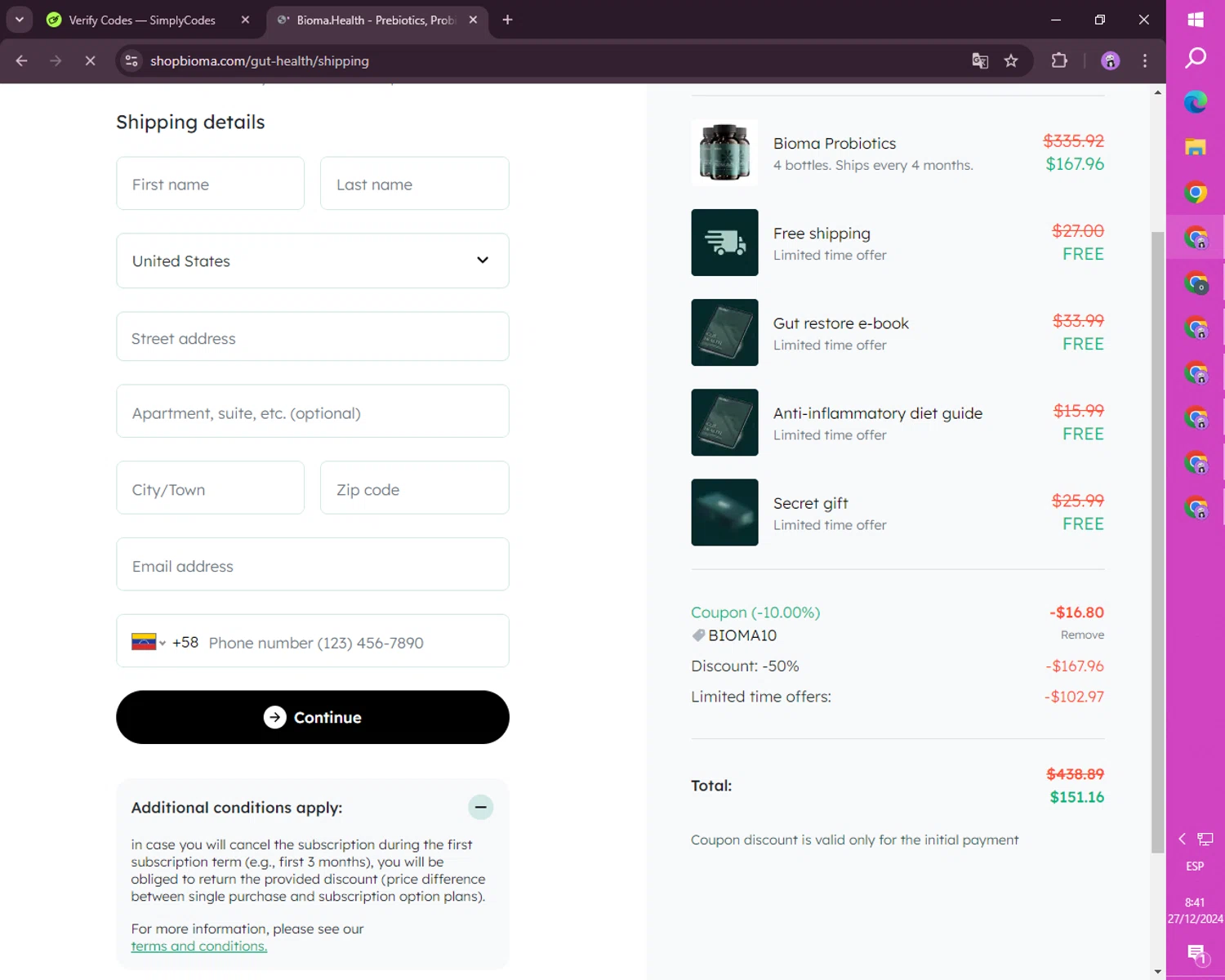Click the Gut restore e-book thumbnail

724,332
